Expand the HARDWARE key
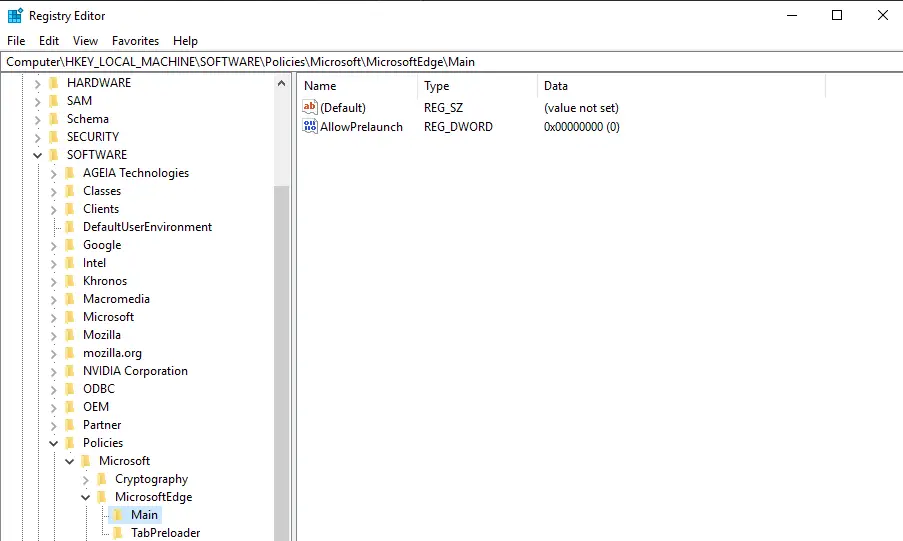 coord(38,84)
